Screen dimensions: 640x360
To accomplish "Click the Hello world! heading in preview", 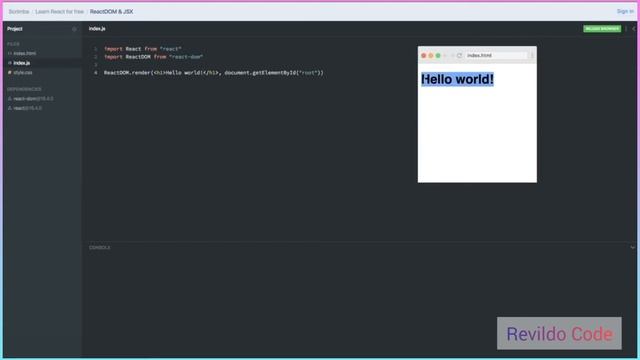I will point(457,79).
